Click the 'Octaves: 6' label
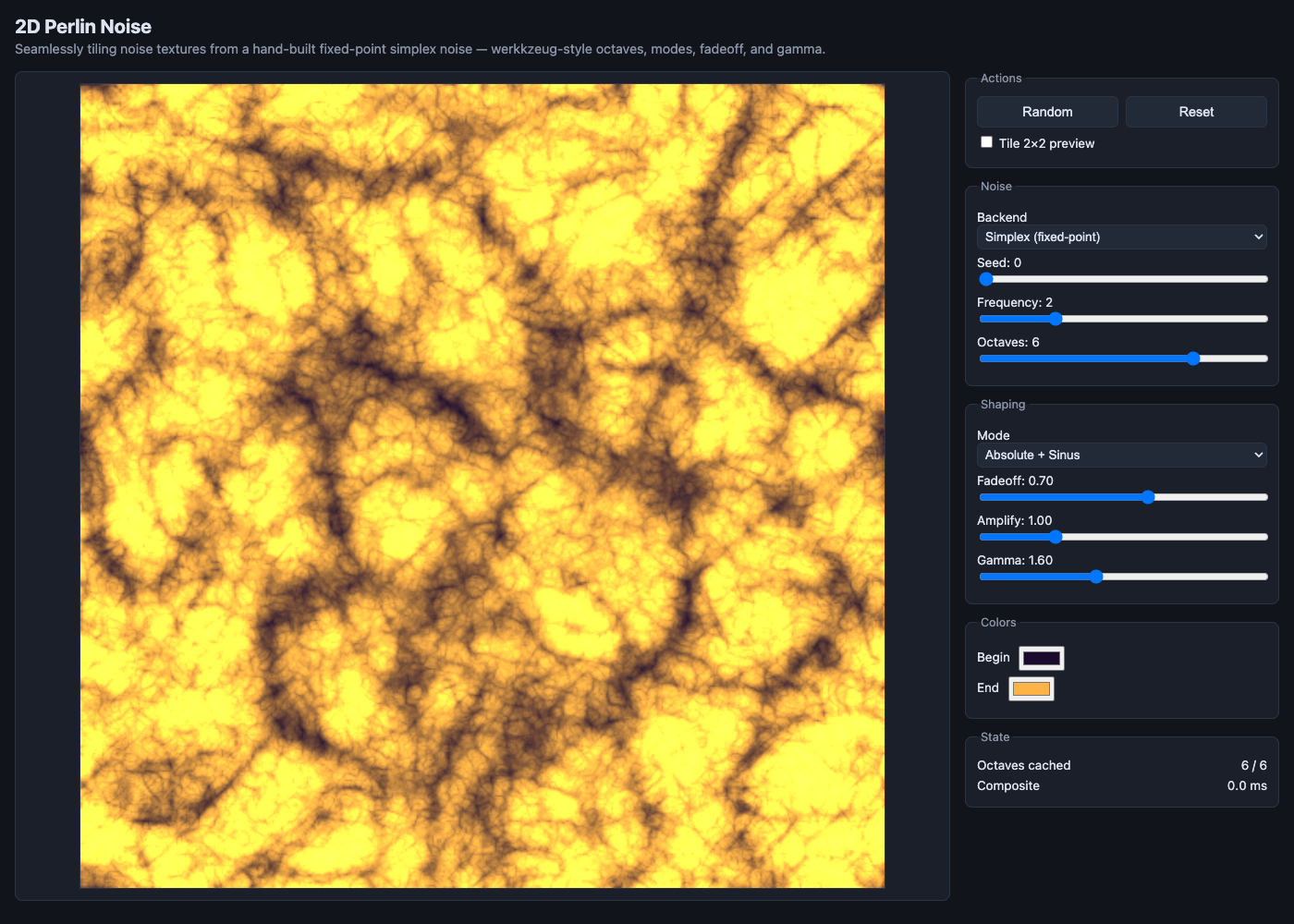1294x924 pixels. click(x=1008, y=342)
